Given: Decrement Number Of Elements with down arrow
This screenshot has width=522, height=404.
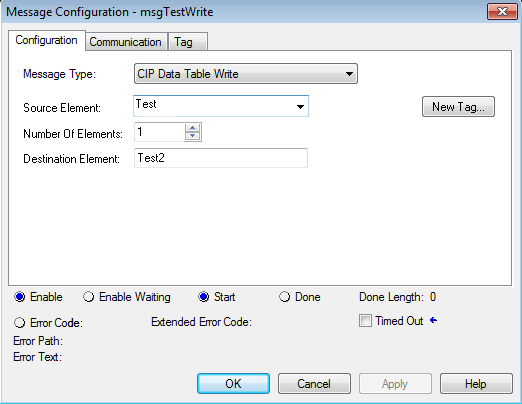Looking at the screenshot, I should coord(192,136).
